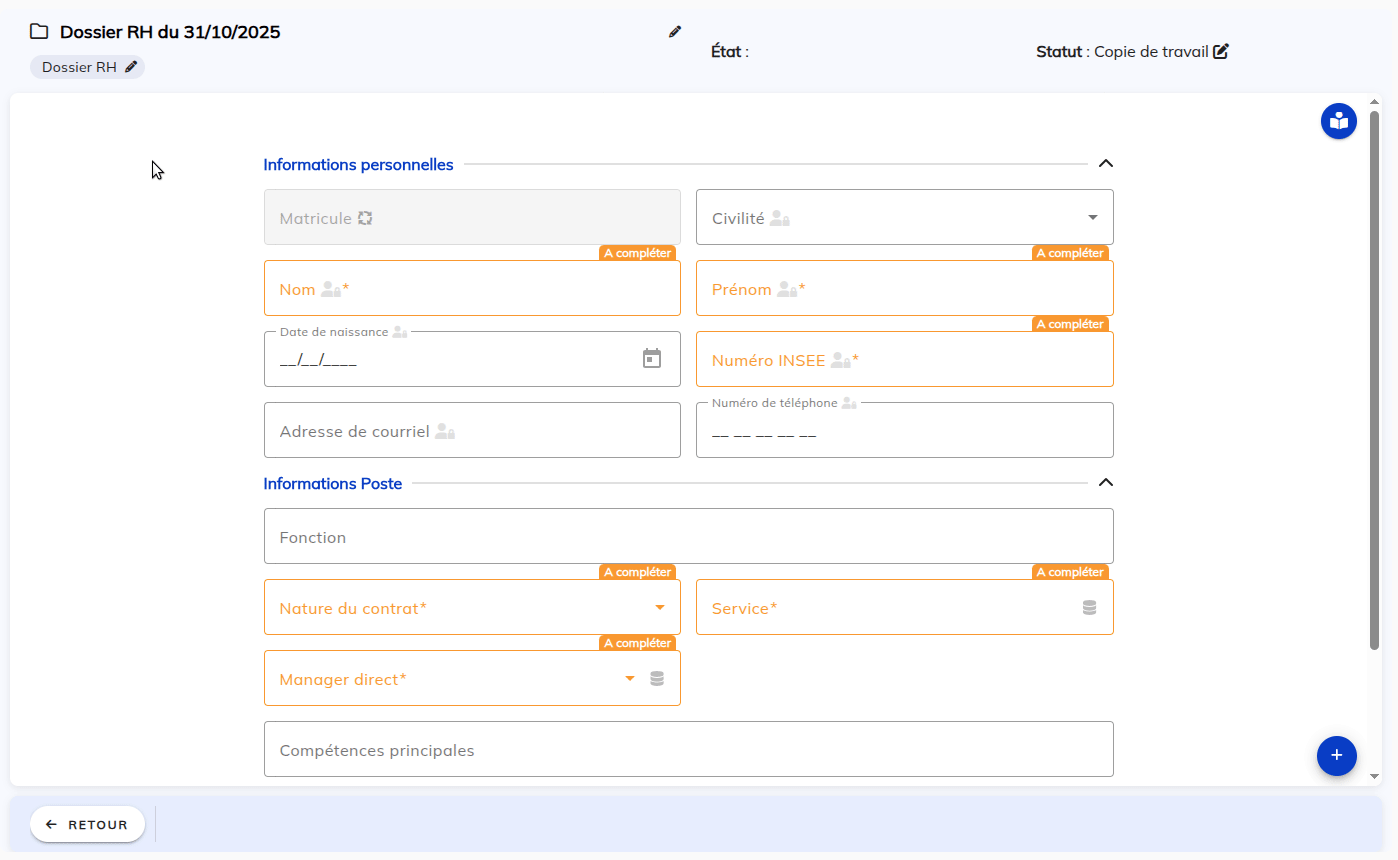Viewport: 1398px width, 860px height.
Task: Click the pencil on the Dossier RH tag
Action: [x=131, y=67]
